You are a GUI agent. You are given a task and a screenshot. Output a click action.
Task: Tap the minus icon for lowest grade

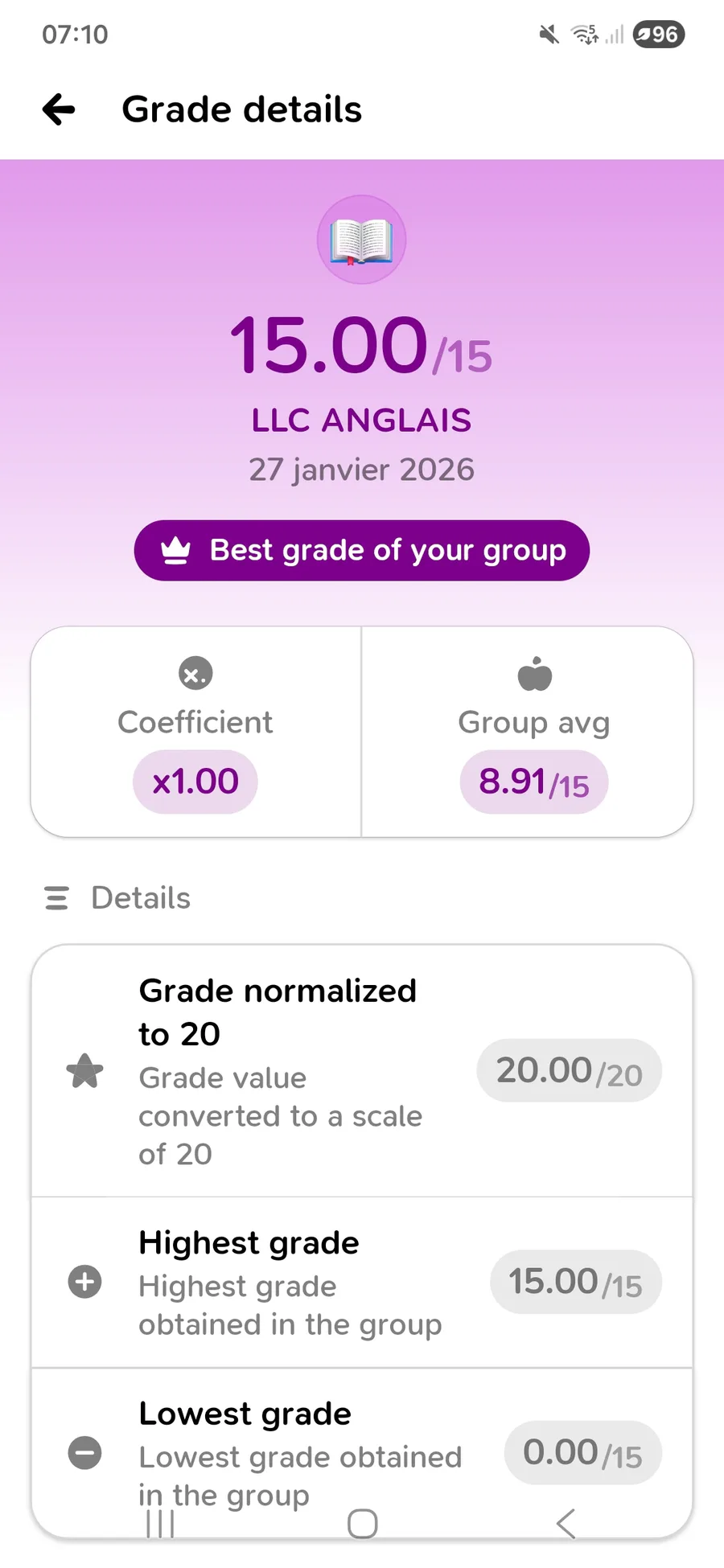pyautogui.click(x=84, y=1453)
